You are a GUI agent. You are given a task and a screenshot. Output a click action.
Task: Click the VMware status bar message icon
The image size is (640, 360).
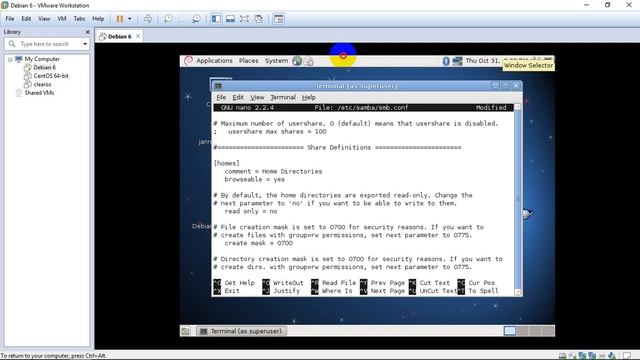[627, 356]
